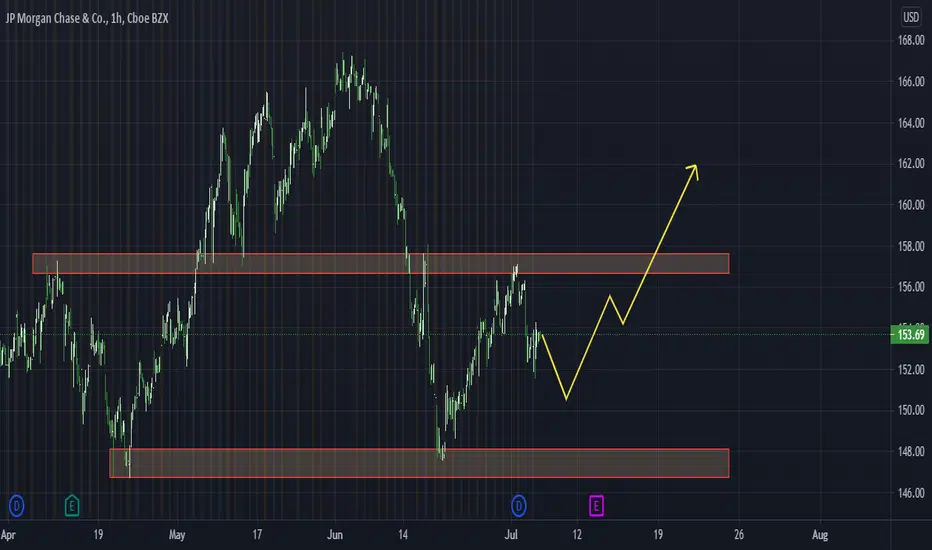The width and height of the screenshot is (932, 550).
Task: Select the upper red resistance zone rectangle
Action: coord(380,263)
